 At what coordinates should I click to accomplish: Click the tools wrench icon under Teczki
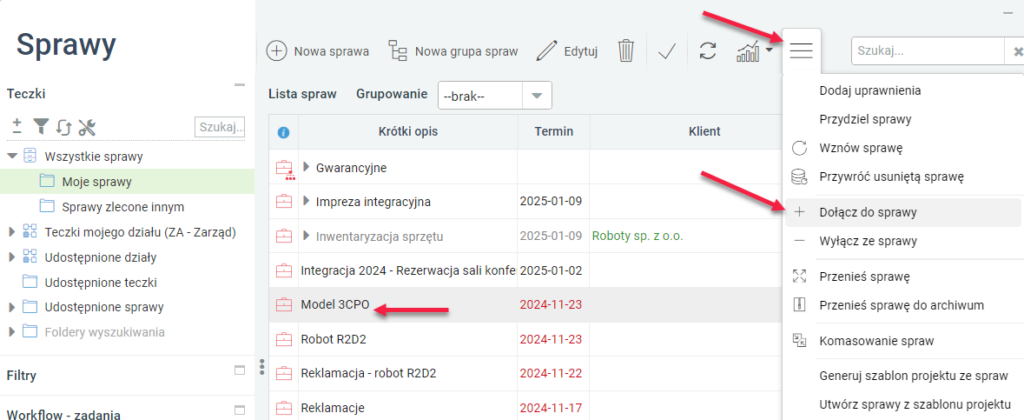coord(87,127)
